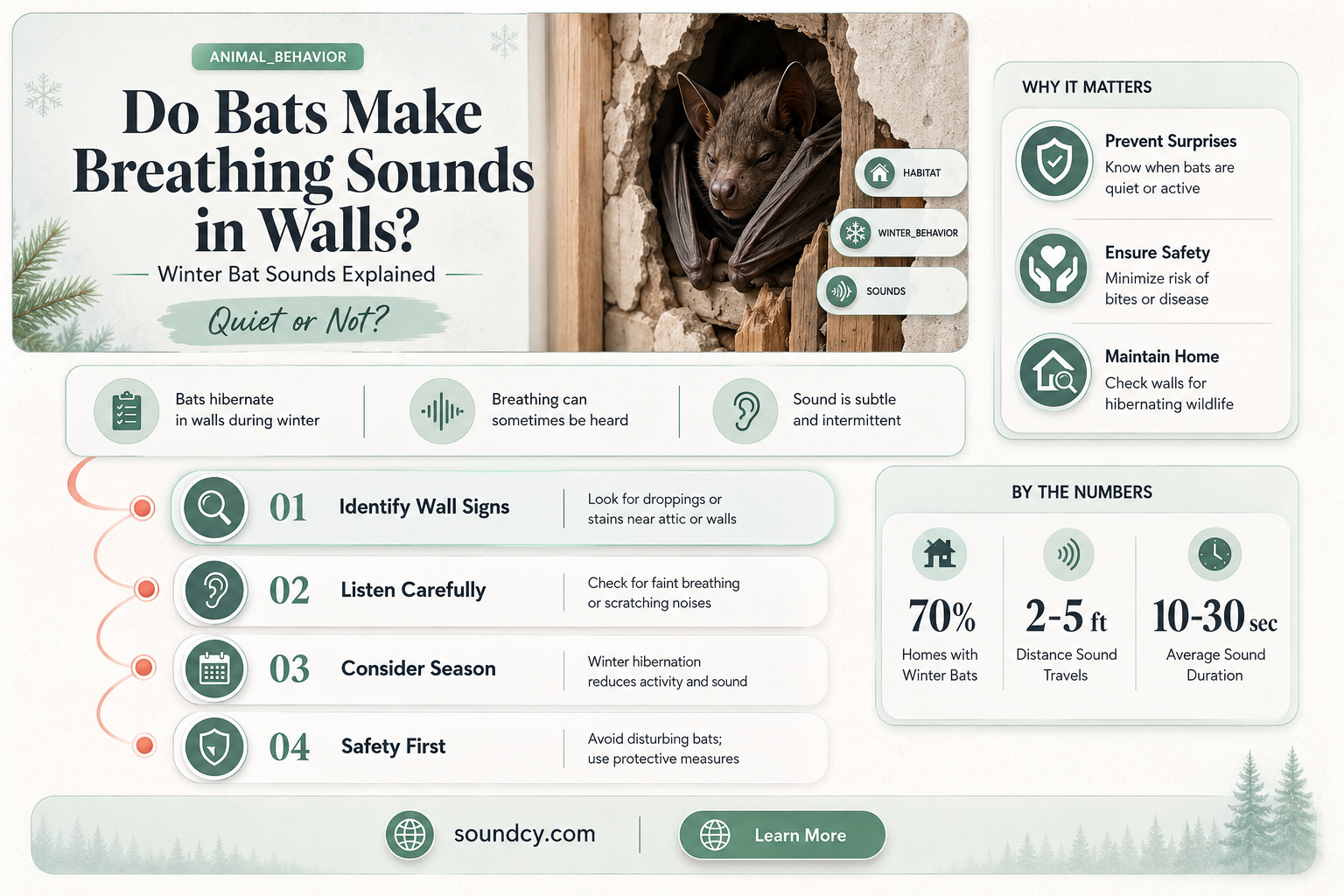
Task: Open the HABITAT pill label
Action: (911, 172)
